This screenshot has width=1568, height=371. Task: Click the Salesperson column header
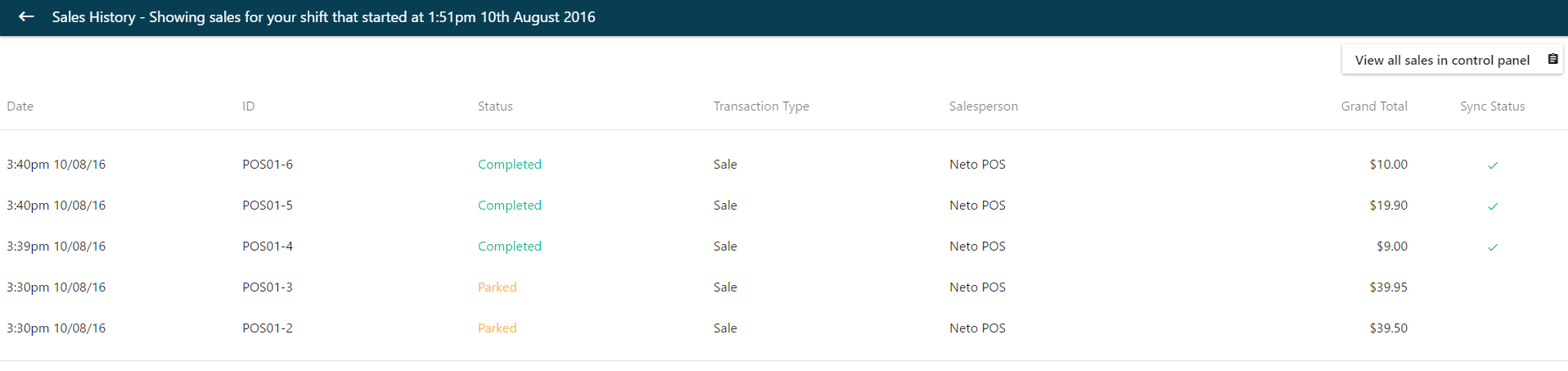pyautogui.click(x=984, y=106)
